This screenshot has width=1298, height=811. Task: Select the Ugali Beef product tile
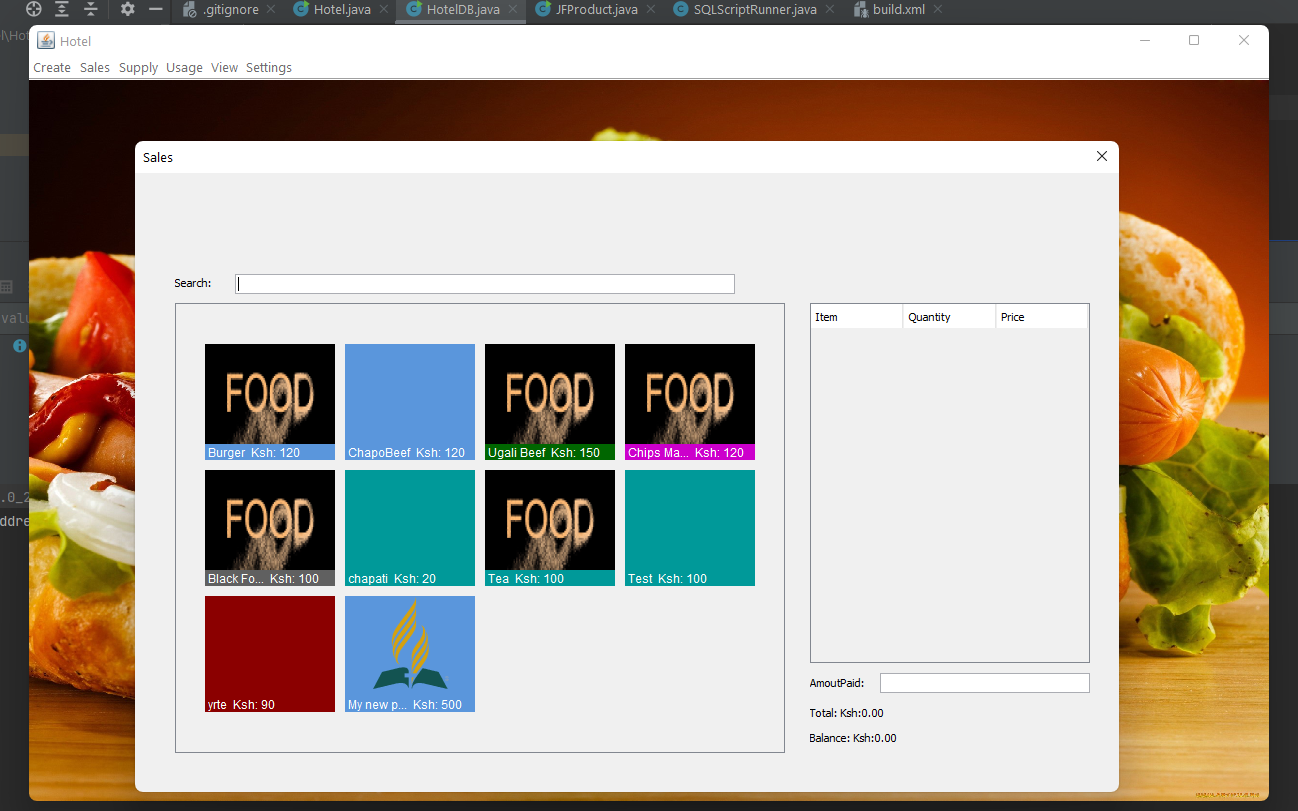point(550,402)
